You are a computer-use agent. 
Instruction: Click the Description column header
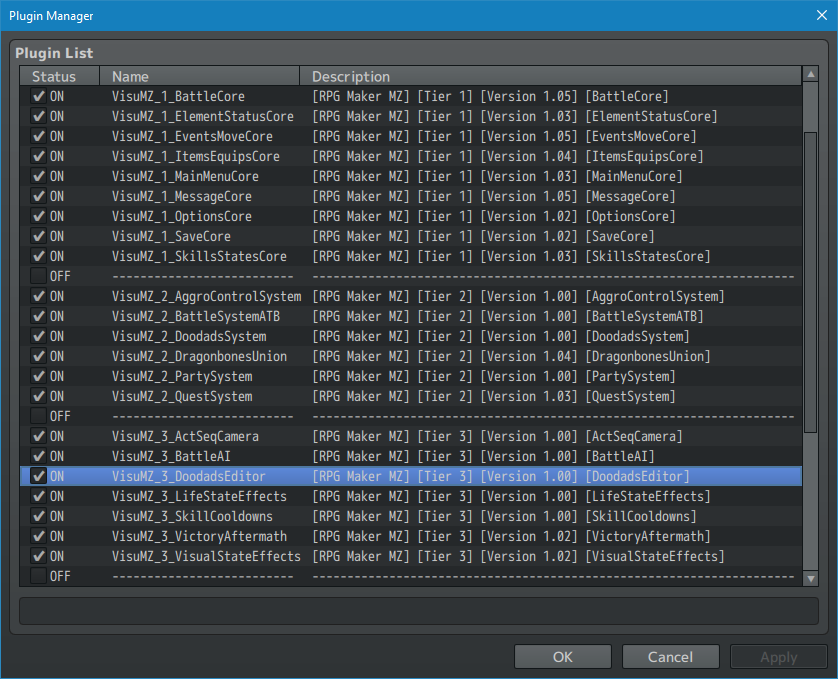click(550, 76)
